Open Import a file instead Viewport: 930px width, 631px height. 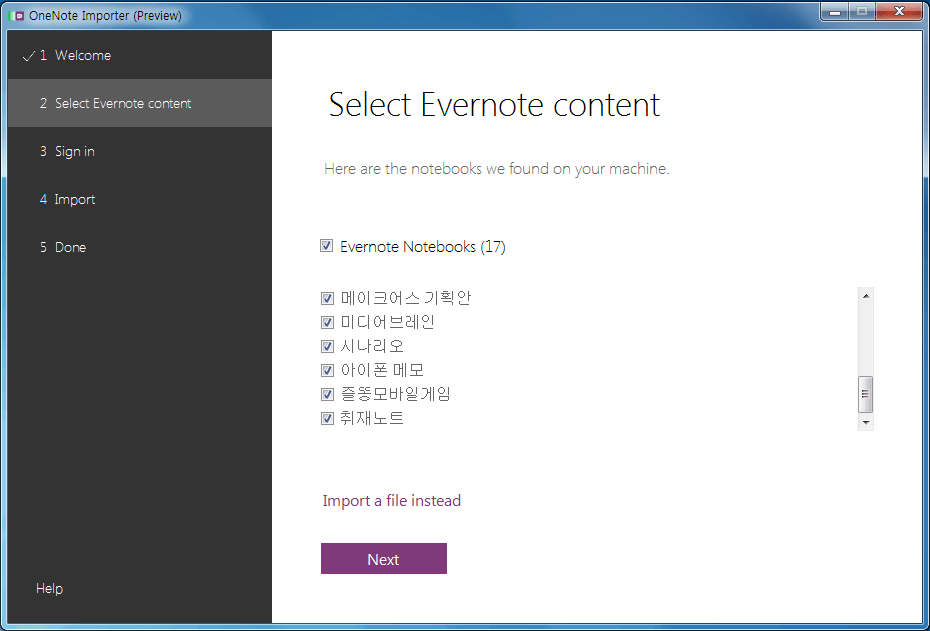(391, 500)
